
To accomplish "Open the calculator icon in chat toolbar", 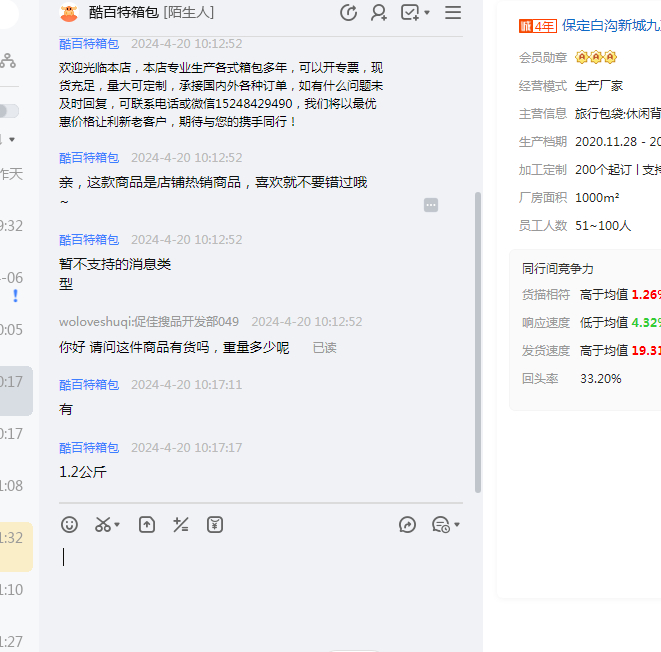I will [x=181, y=525].
